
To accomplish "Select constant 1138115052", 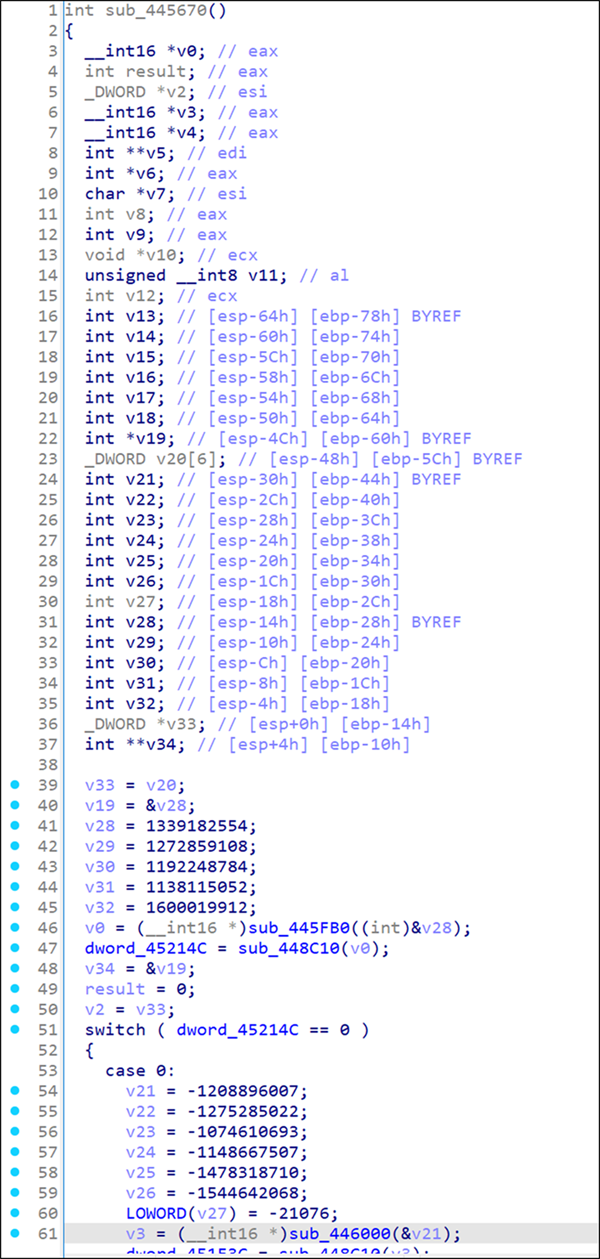I will (x=199, y=887).
